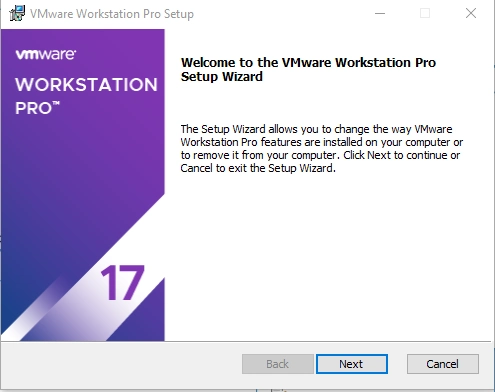Viewport: 495px width, 392px height.
Task: Click the installer icon in the title bar
Action: tap(17, 14)
